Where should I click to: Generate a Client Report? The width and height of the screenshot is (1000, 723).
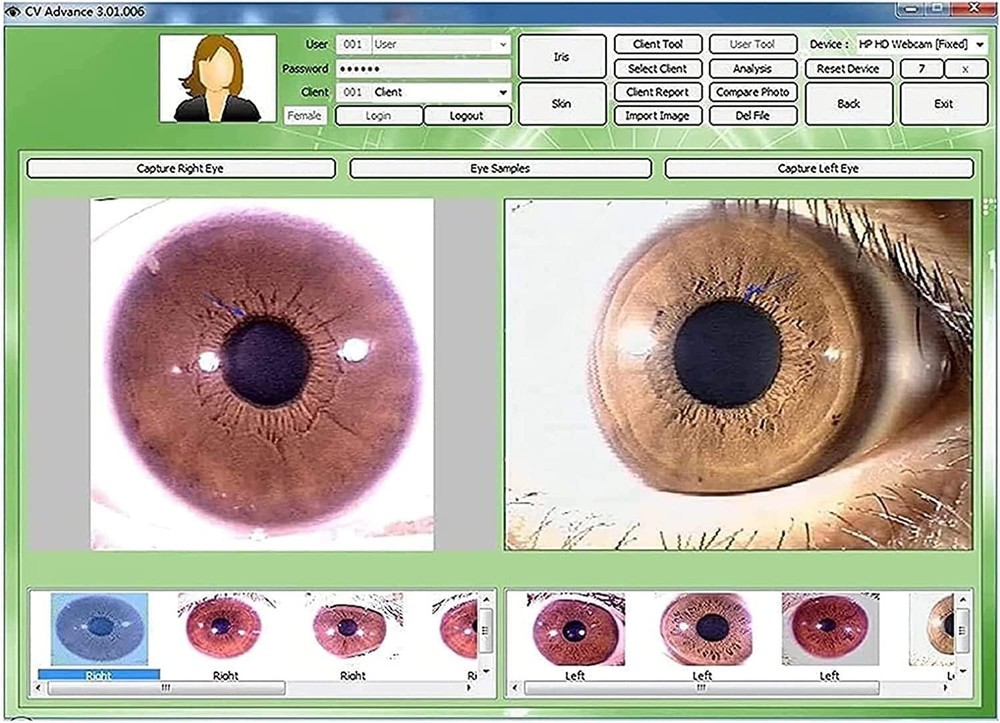657,91
